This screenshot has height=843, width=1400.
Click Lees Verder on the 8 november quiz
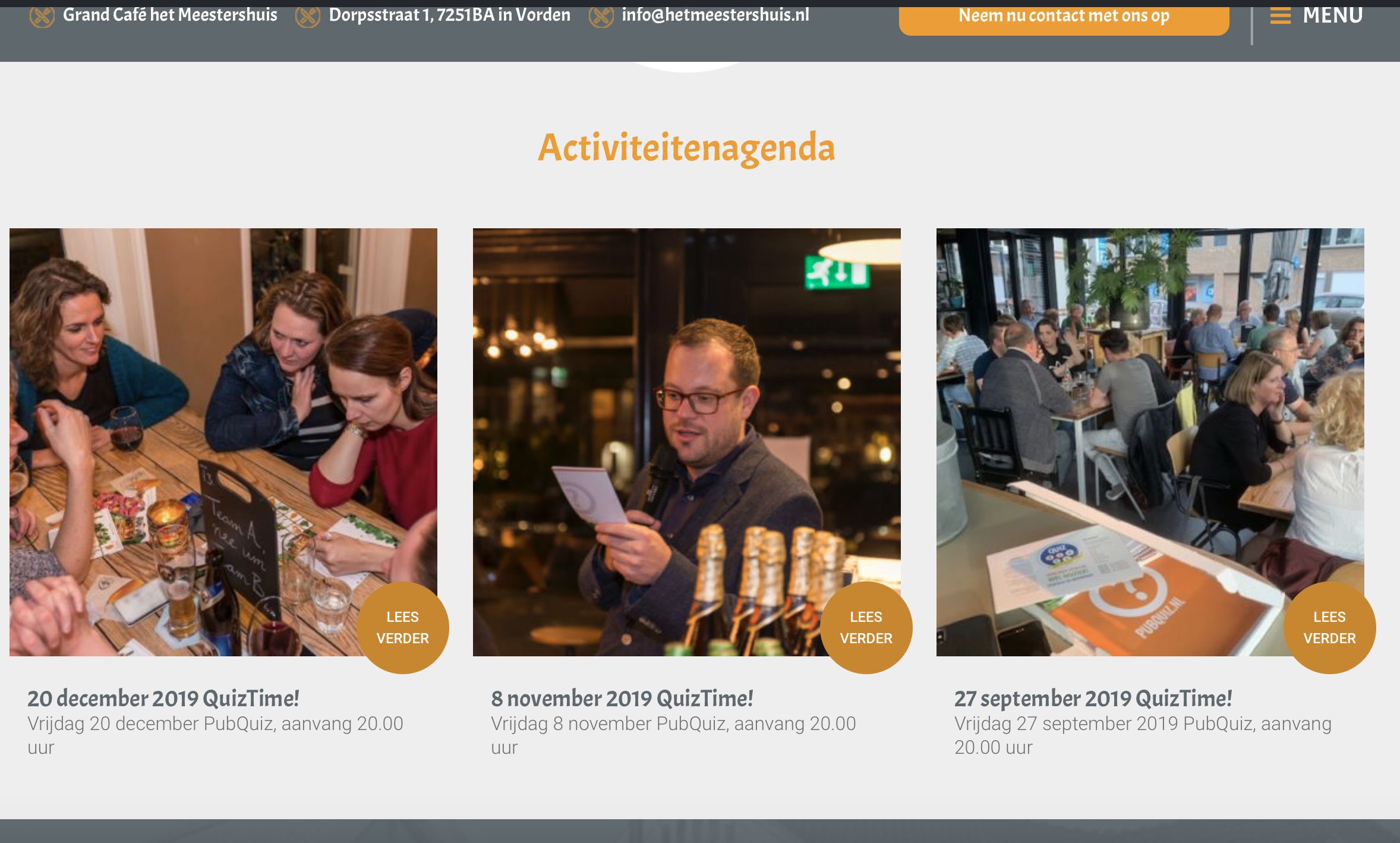[866, 628]
